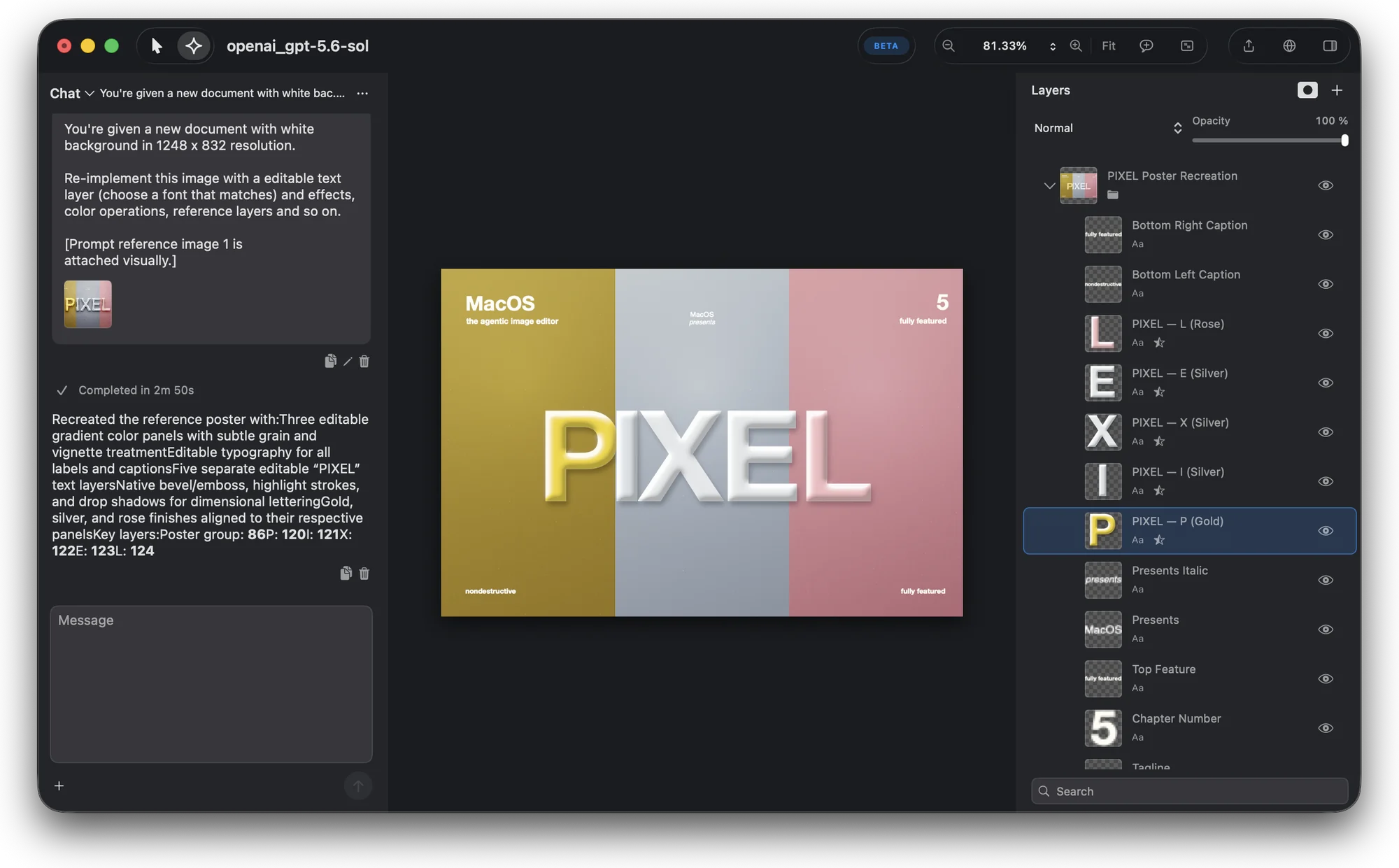Activate the AI sparkle agent tool
Viewport: 1399px width, 868px height.
pos(194,46)
